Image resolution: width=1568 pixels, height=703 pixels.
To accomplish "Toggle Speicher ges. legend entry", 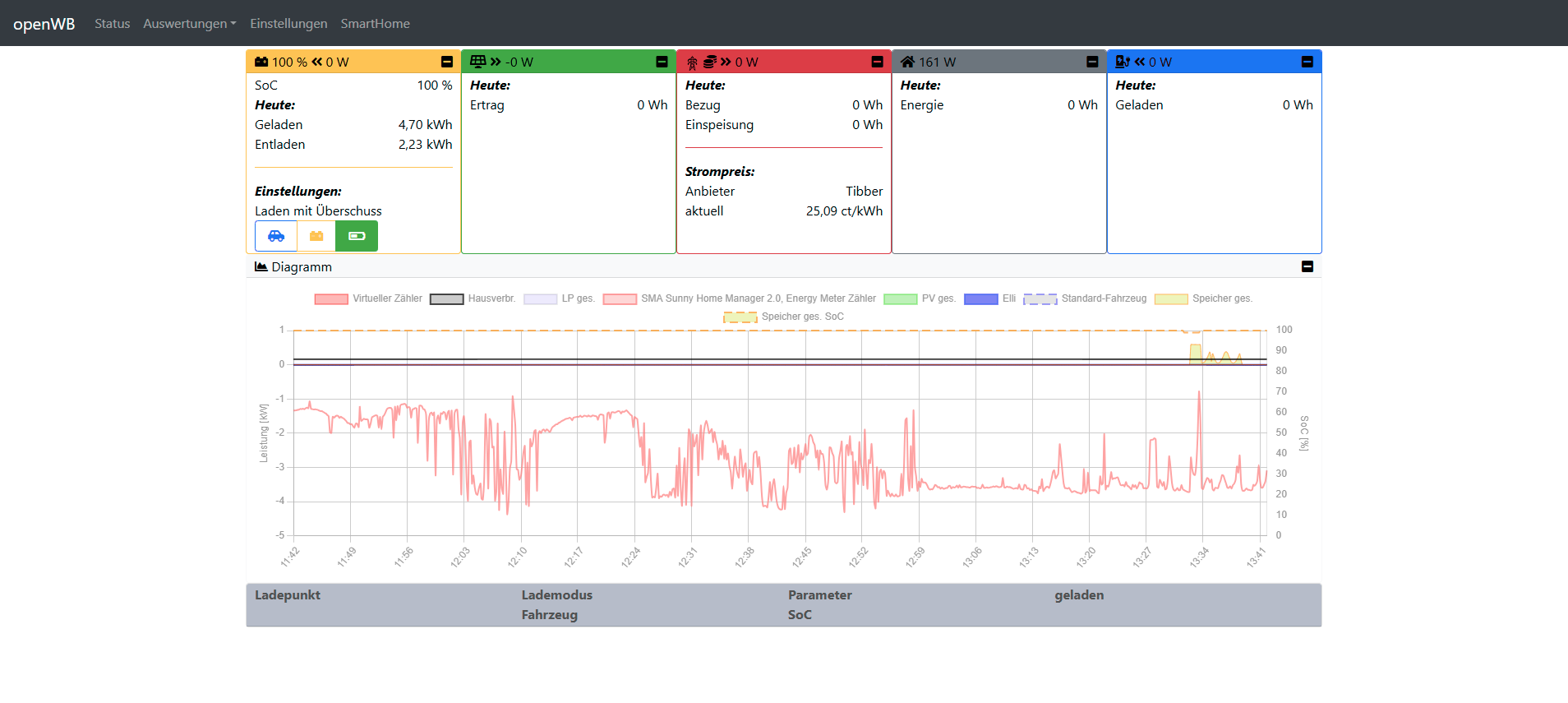I will 1203,298.
